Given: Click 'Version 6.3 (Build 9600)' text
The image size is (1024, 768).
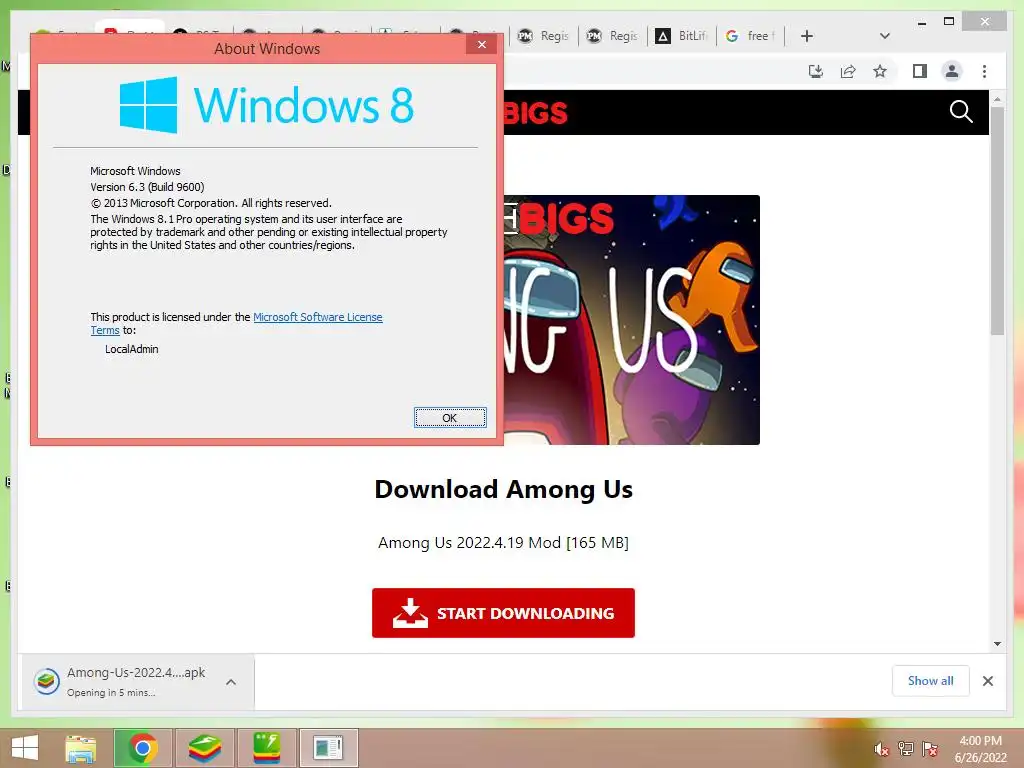Looking at the screenshot, I should click(147, 187).
